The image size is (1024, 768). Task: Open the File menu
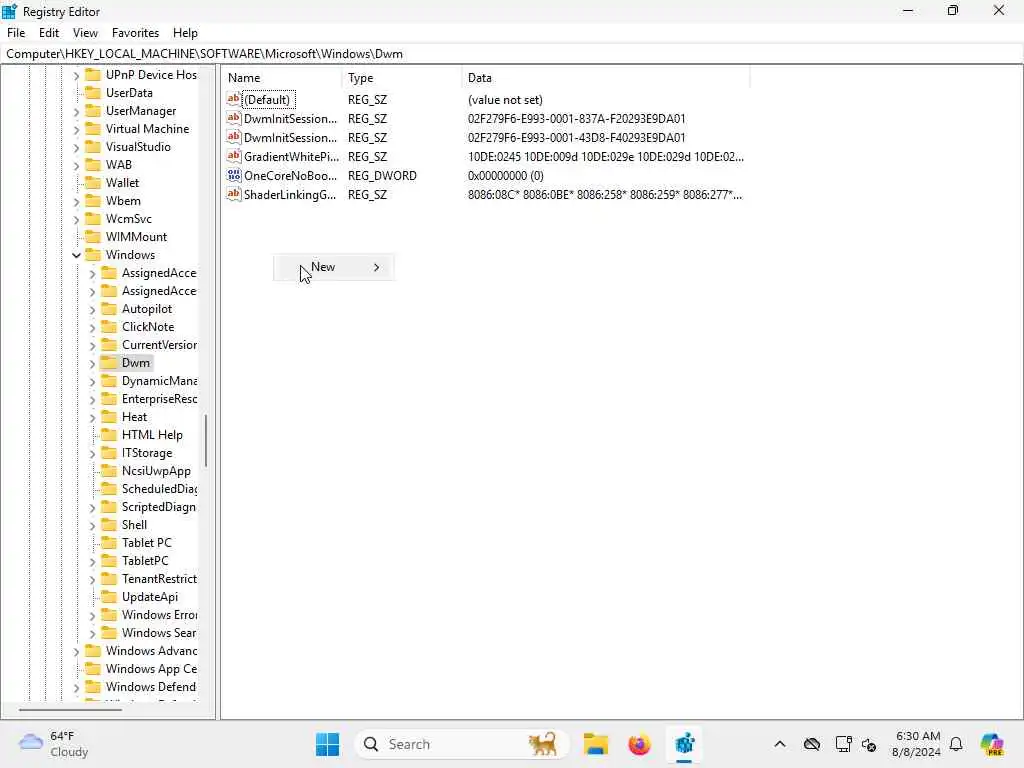tap(16, 33)
